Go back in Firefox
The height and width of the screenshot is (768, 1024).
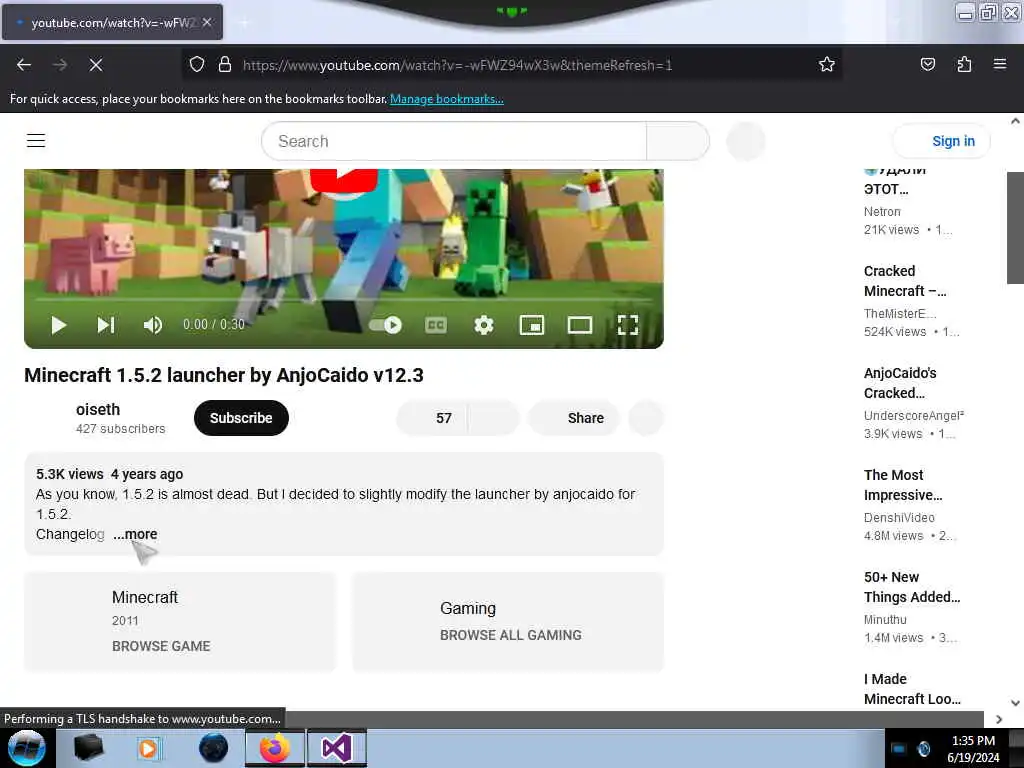[24, 65]
